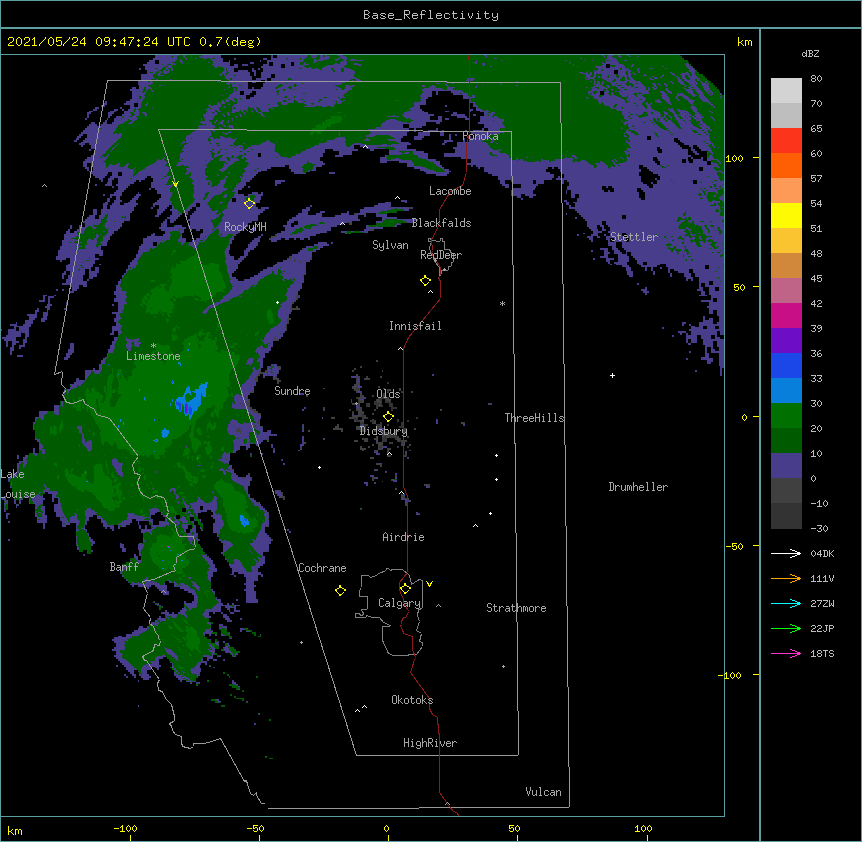Select the yellow diamond marker inside Calgary outline
The width and height of the screenshot is (862, 842).
(x=405, y=589)
